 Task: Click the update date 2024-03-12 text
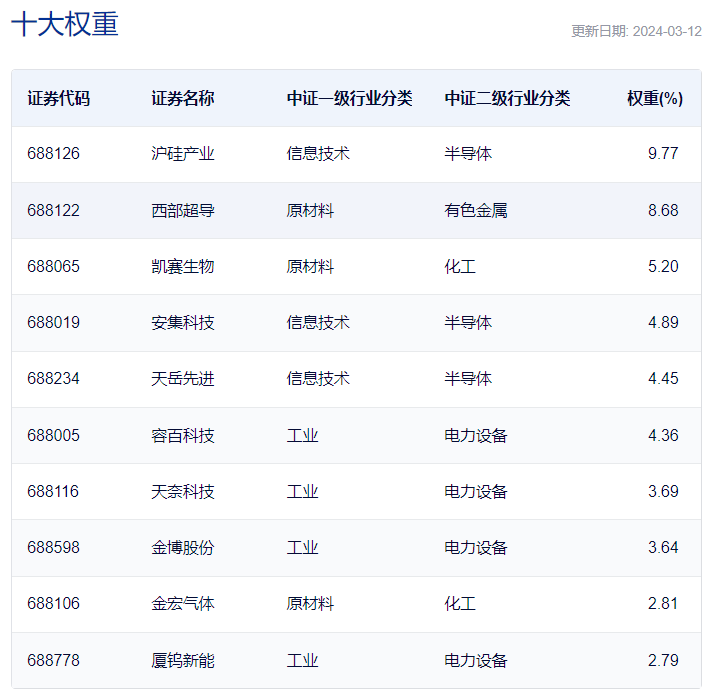pyautogui.click(x=667, y=31)
